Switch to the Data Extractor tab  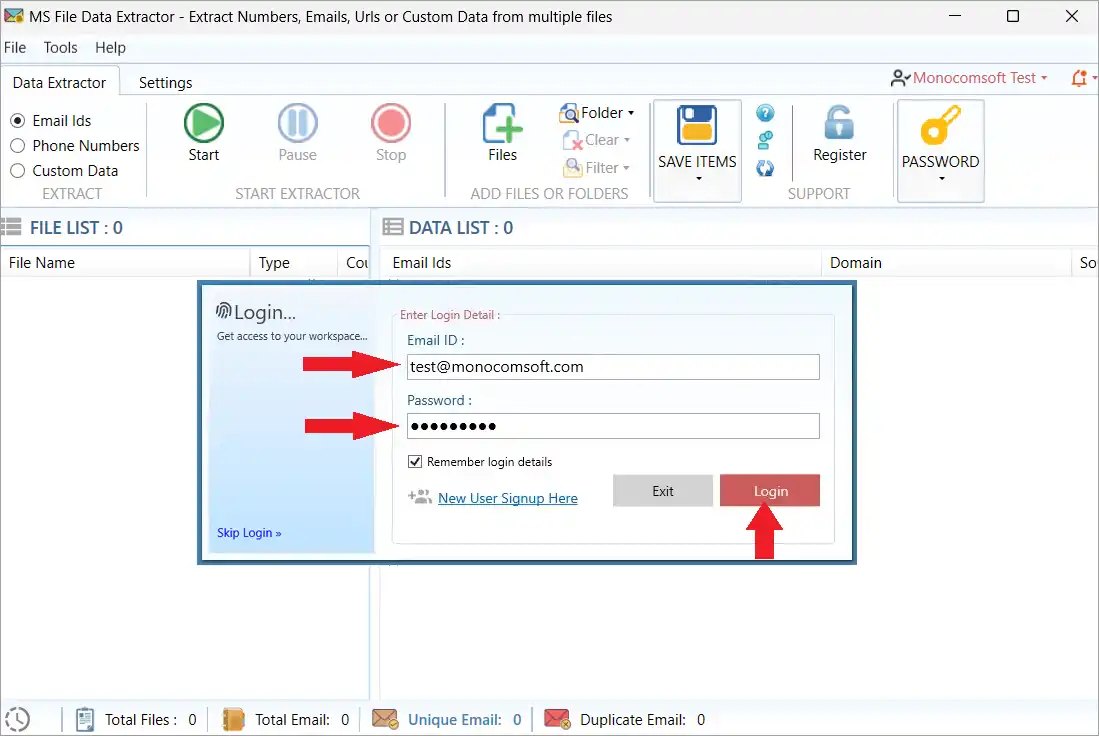point(60,83)
